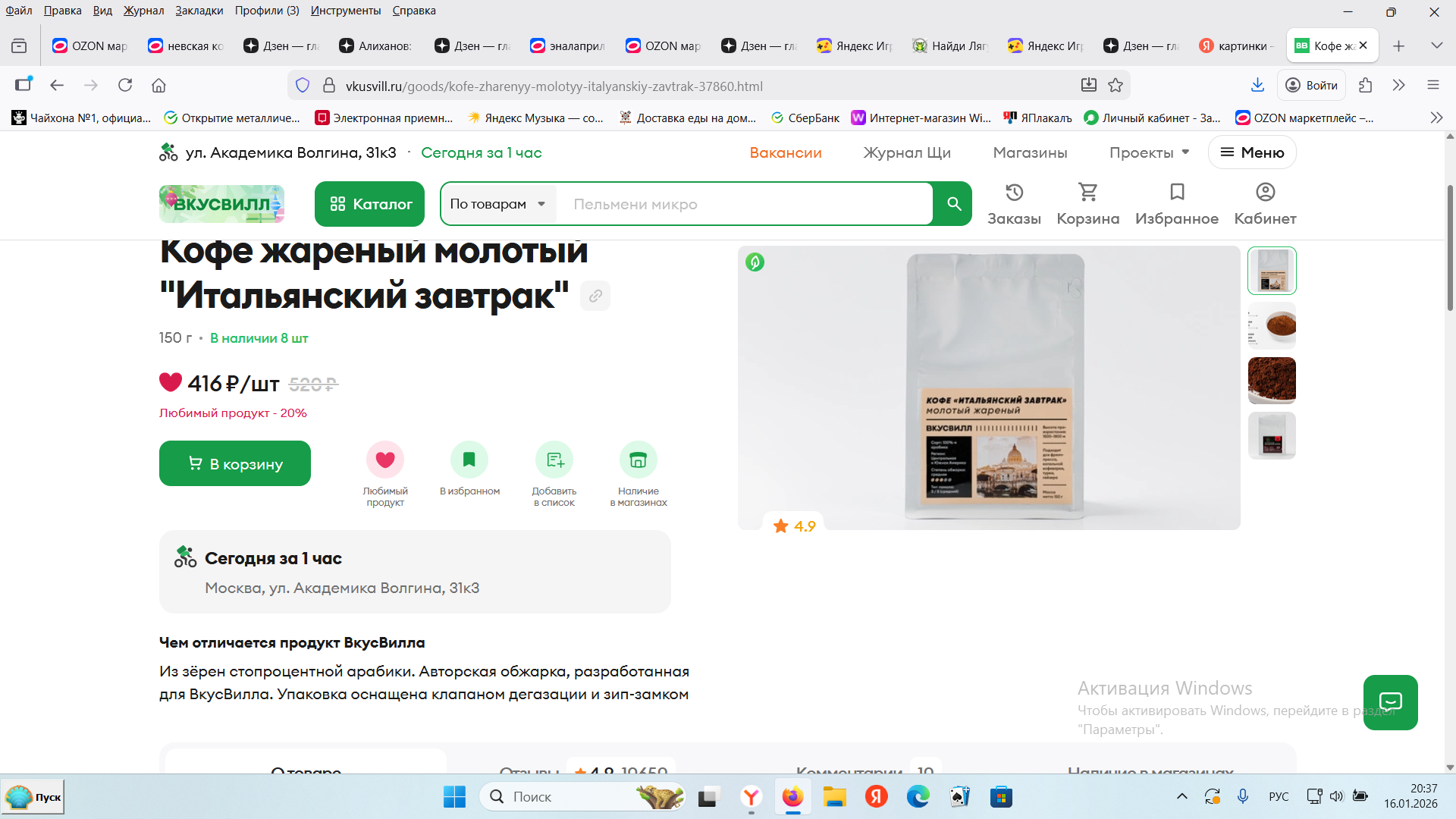Image resolution: width=1456 pixels, height=819 pixels.
Task: Open the Инструменты menu
Action: click(x=346, y=11)
